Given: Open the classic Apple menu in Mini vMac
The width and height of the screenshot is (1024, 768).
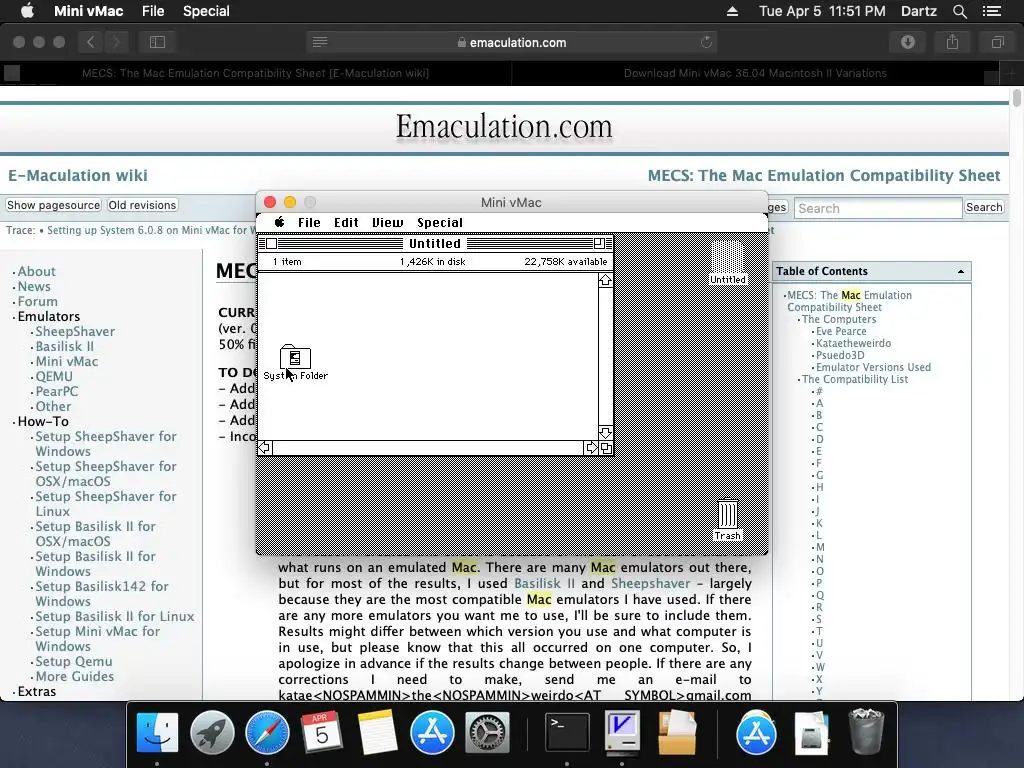Looking at the screenshot, I should tap(280, 222).
